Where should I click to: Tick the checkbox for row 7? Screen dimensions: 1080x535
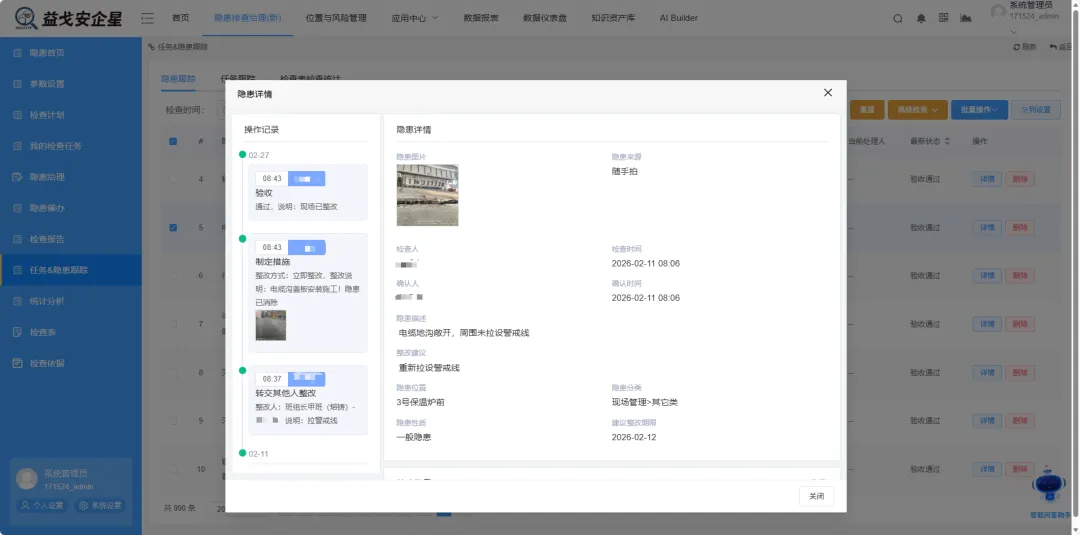point(173,324)
